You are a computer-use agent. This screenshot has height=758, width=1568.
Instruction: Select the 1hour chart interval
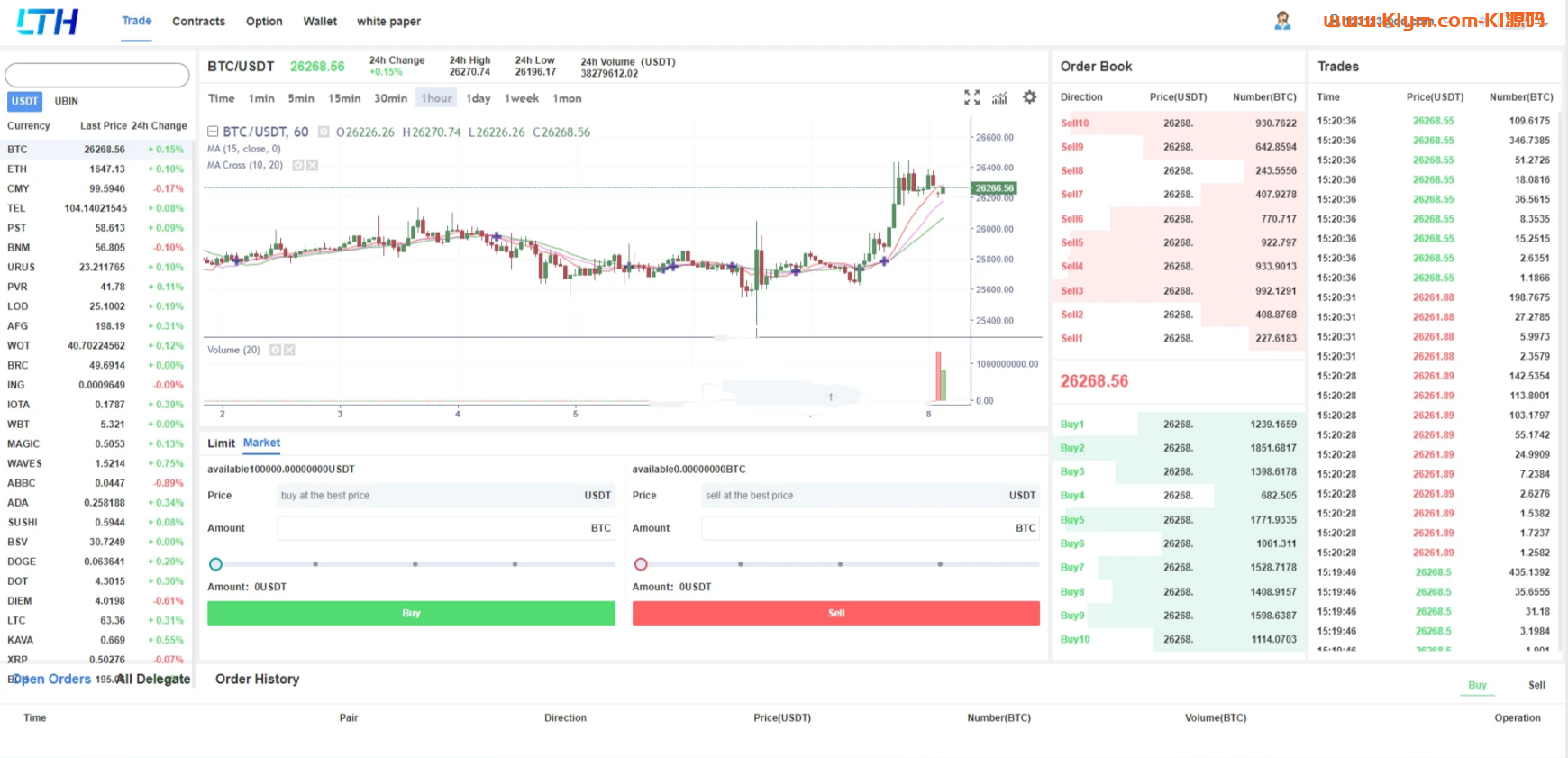click(x=437, y=98)
